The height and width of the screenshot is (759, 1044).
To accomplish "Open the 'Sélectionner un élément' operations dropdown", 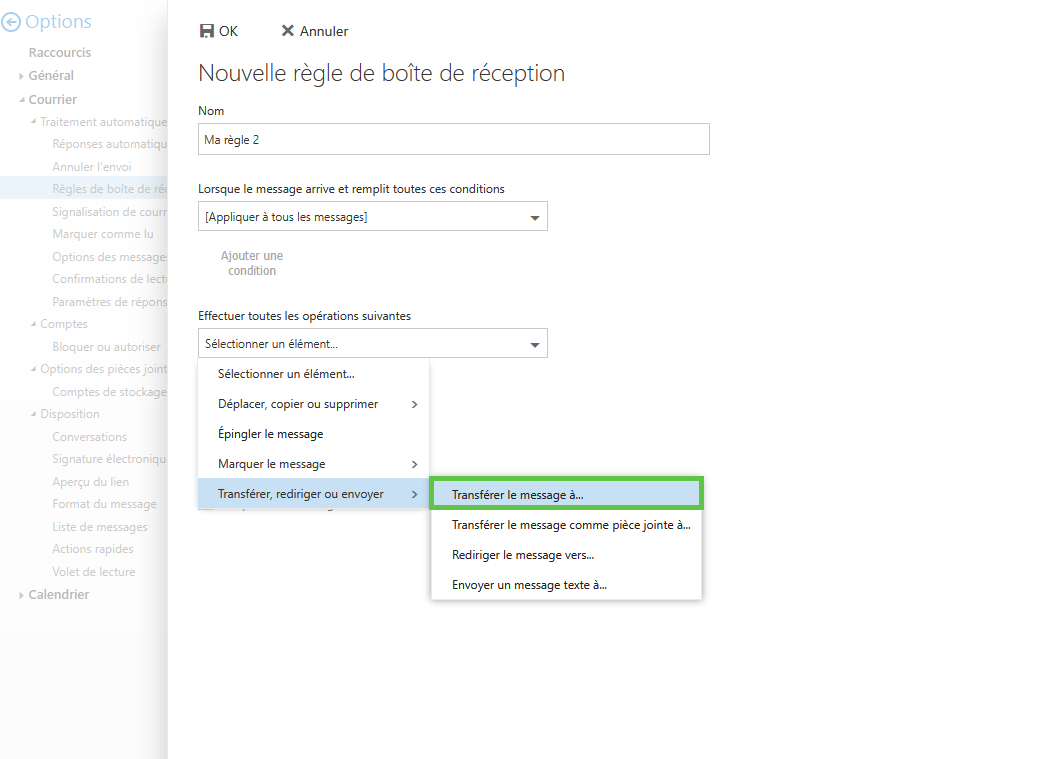I will coord(534,344).
